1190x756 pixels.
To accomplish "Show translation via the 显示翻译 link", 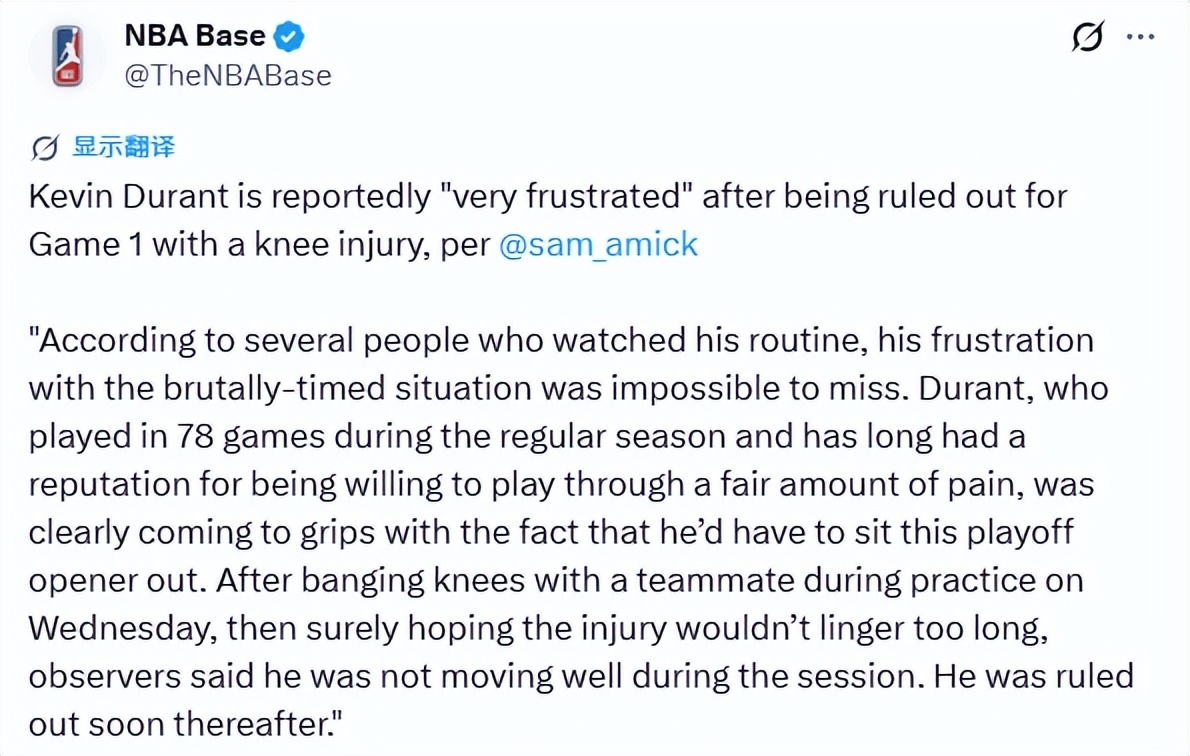I will click(123, 148).
